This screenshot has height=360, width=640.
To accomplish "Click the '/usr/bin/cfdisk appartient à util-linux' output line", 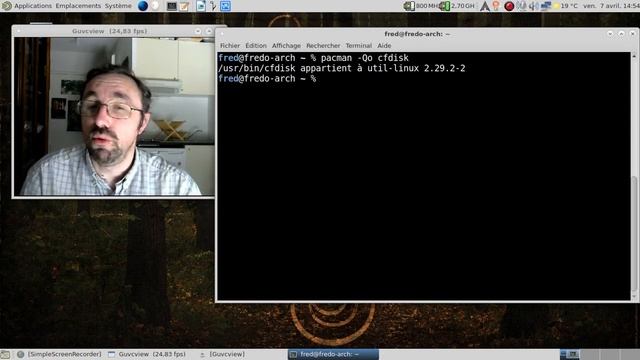I will (342, 68).
